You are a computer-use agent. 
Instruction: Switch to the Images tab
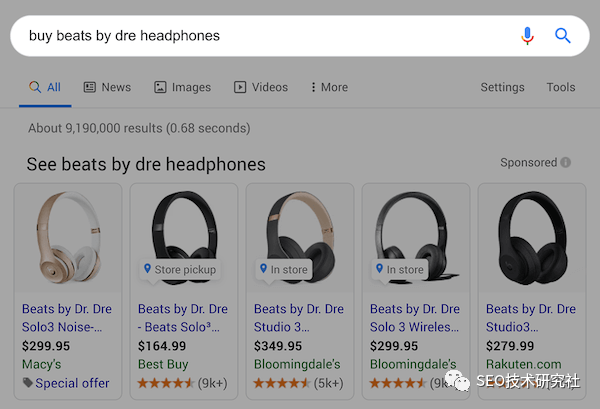point(183,88)
